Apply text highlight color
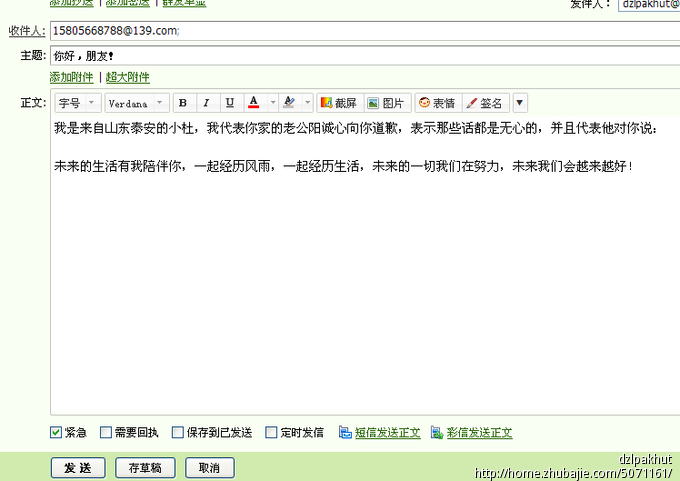The image size is (680, 481). pos(289,103)
